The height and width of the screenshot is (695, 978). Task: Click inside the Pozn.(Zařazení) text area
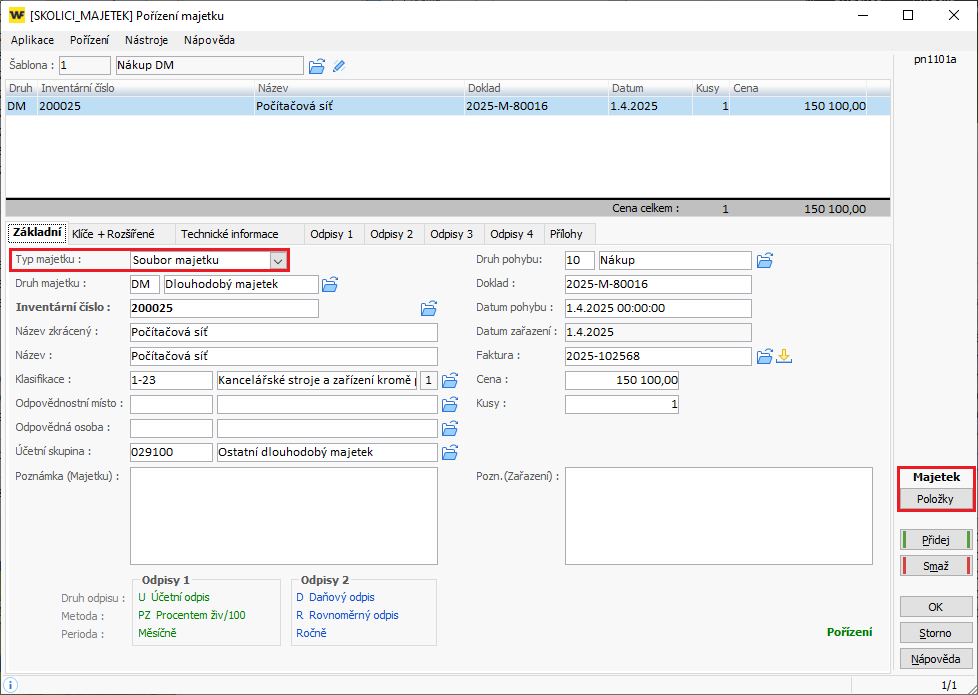(719, 516)
